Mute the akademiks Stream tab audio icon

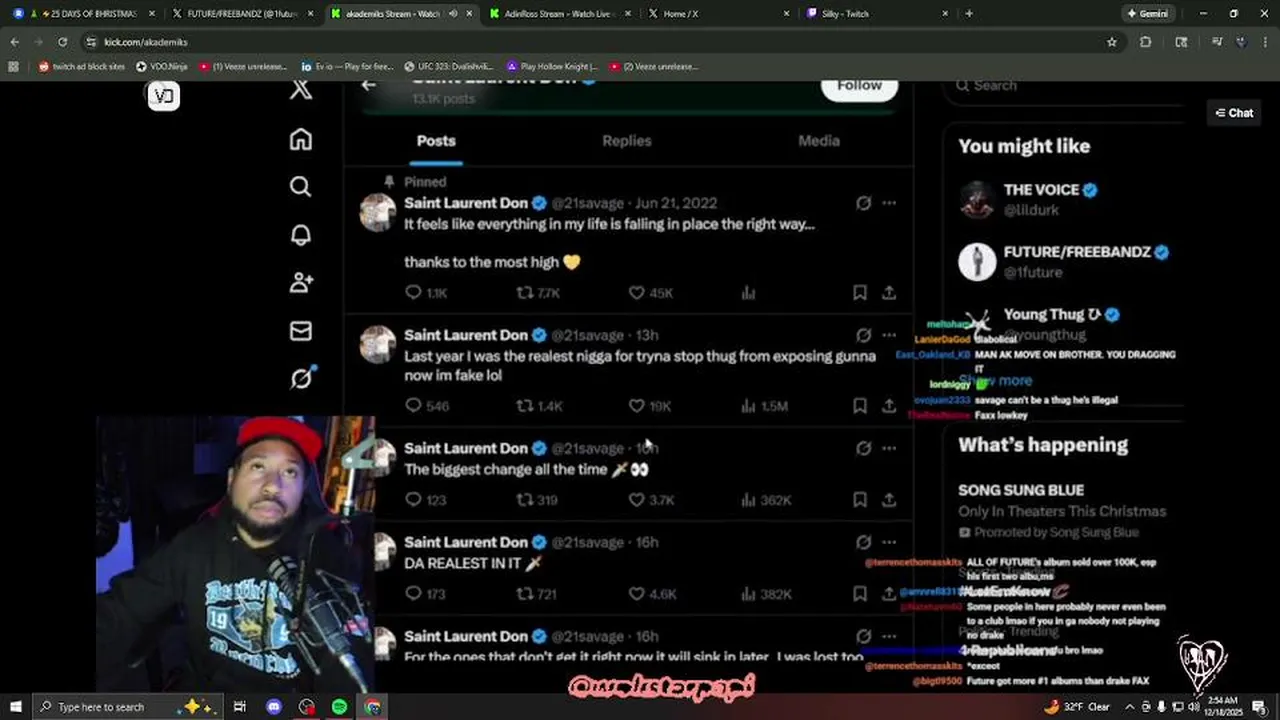(454, 14)
